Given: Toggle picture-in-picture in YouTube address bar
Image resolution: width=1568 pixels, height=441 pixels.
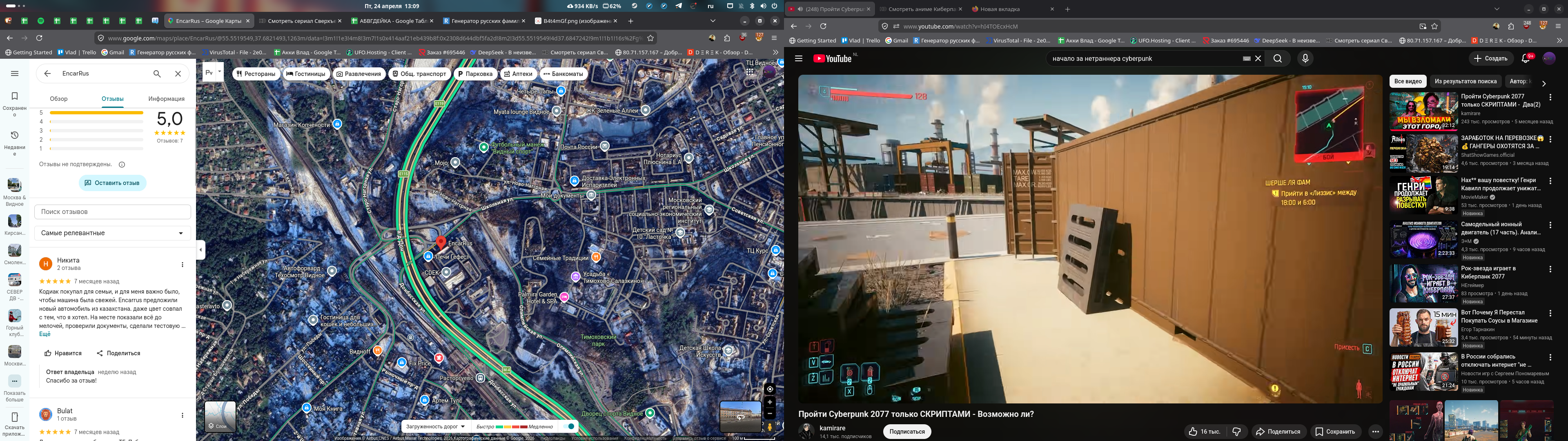Looking at the screenshot, I should pyautogui.click(x=1423, y=26).
